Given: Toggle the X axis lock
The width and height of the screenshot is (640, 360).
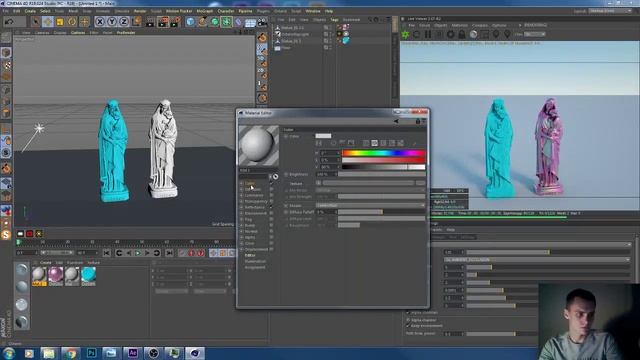Looking at the screenshot, I should tap(100, 21).
